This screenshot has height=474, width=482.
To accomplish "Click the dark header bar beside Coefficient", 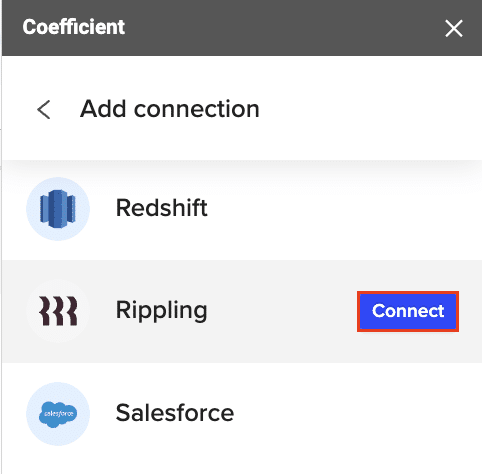I will coord(283,28).
